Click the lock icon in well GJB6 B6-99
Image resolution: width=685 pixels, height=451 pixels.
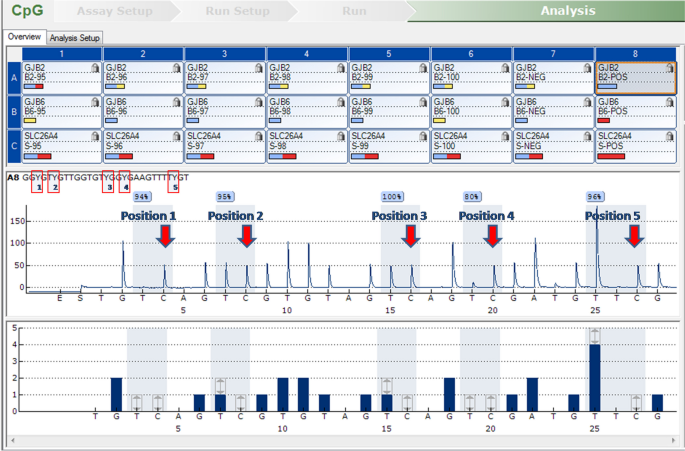point(423,102)
